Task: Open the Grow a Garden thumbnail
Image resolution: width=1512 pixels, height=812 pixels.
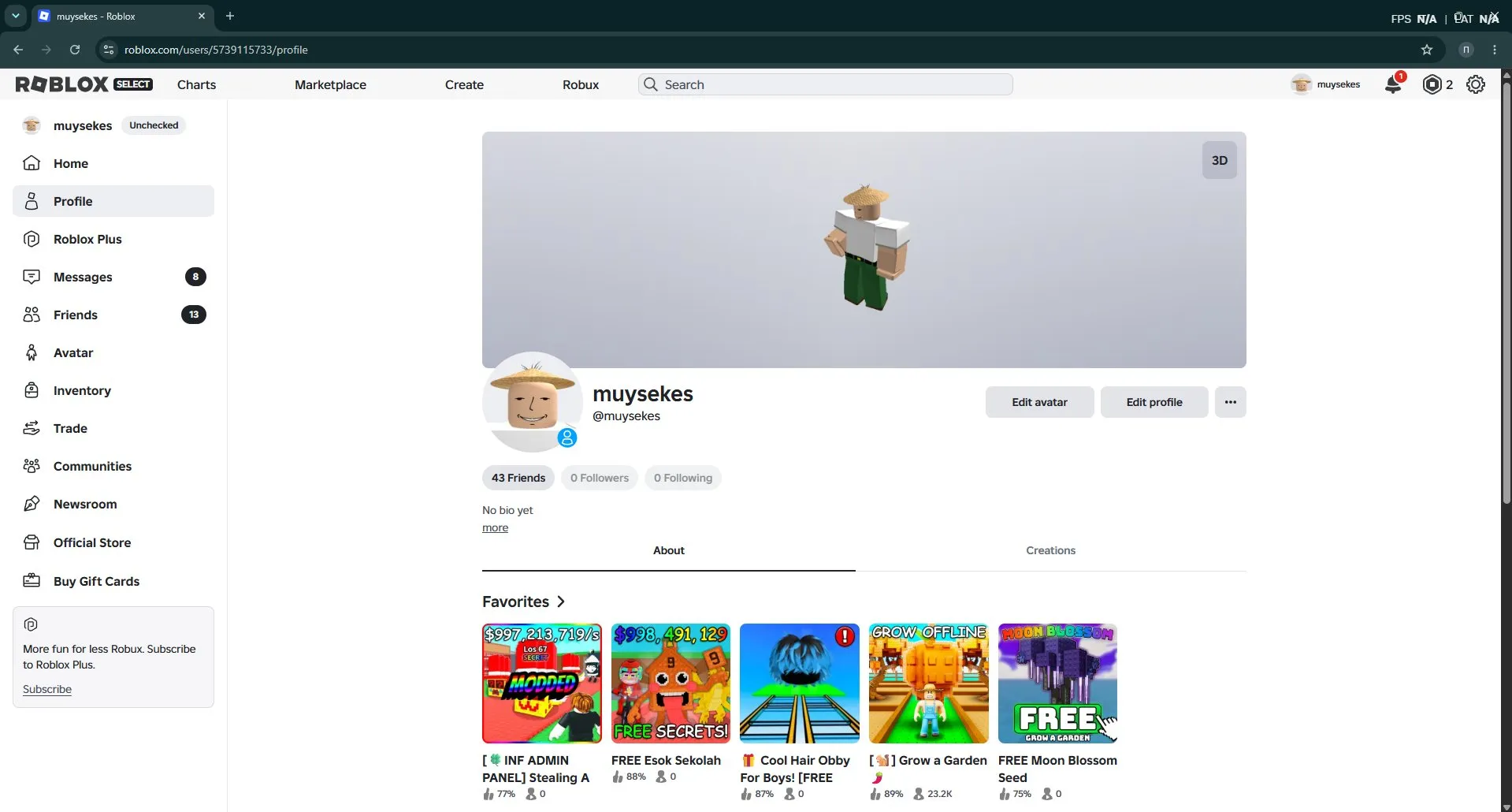Action: coord(929,683)
